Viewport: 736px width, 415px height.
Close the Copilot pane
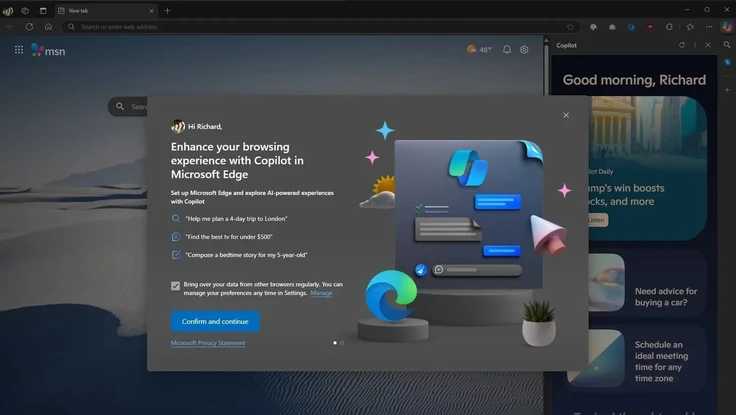pyautogui.click(x=708, y=45)
